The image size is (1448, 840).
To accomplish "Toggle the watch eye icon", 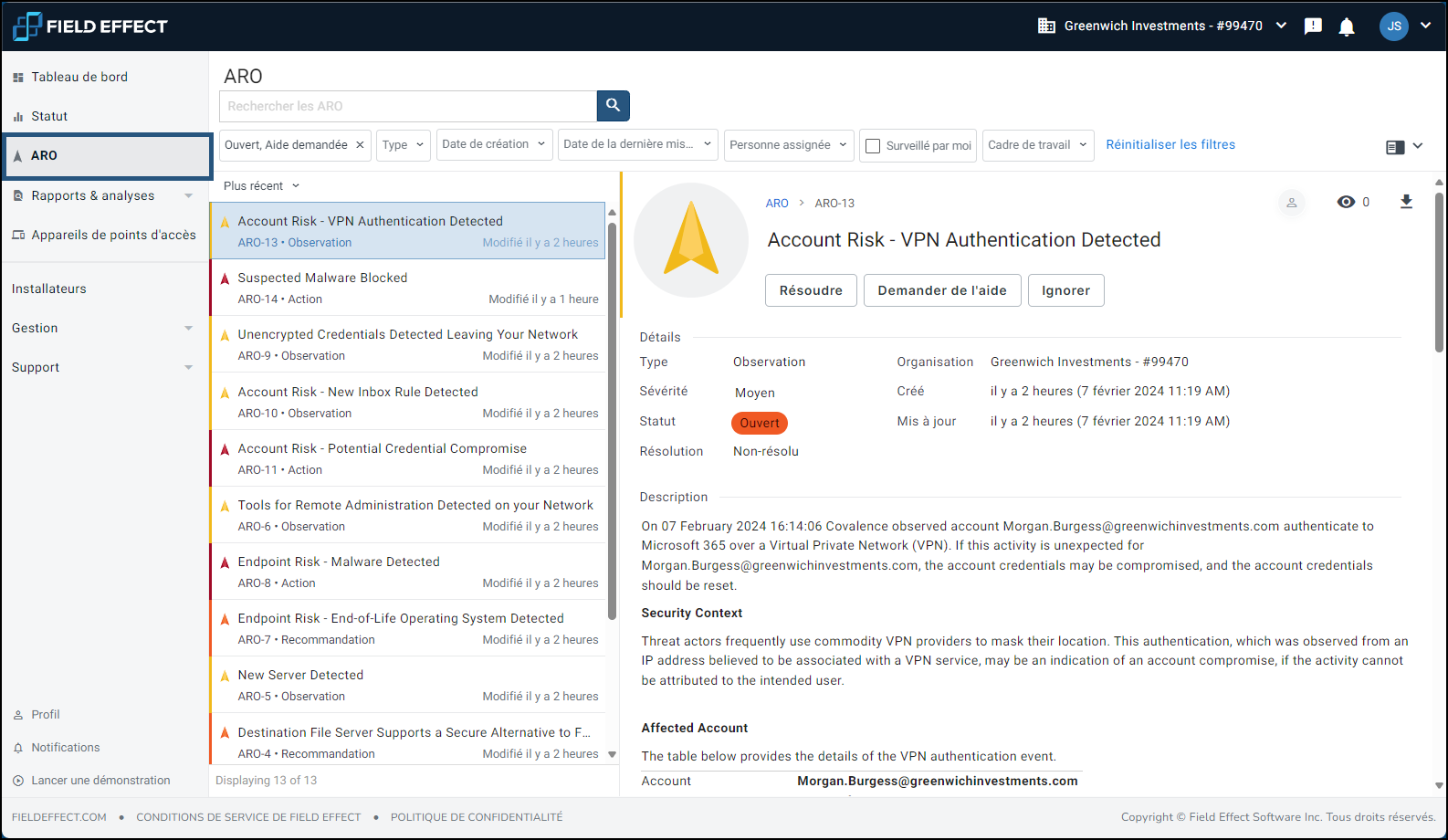I will click(x=1346, y=202).
